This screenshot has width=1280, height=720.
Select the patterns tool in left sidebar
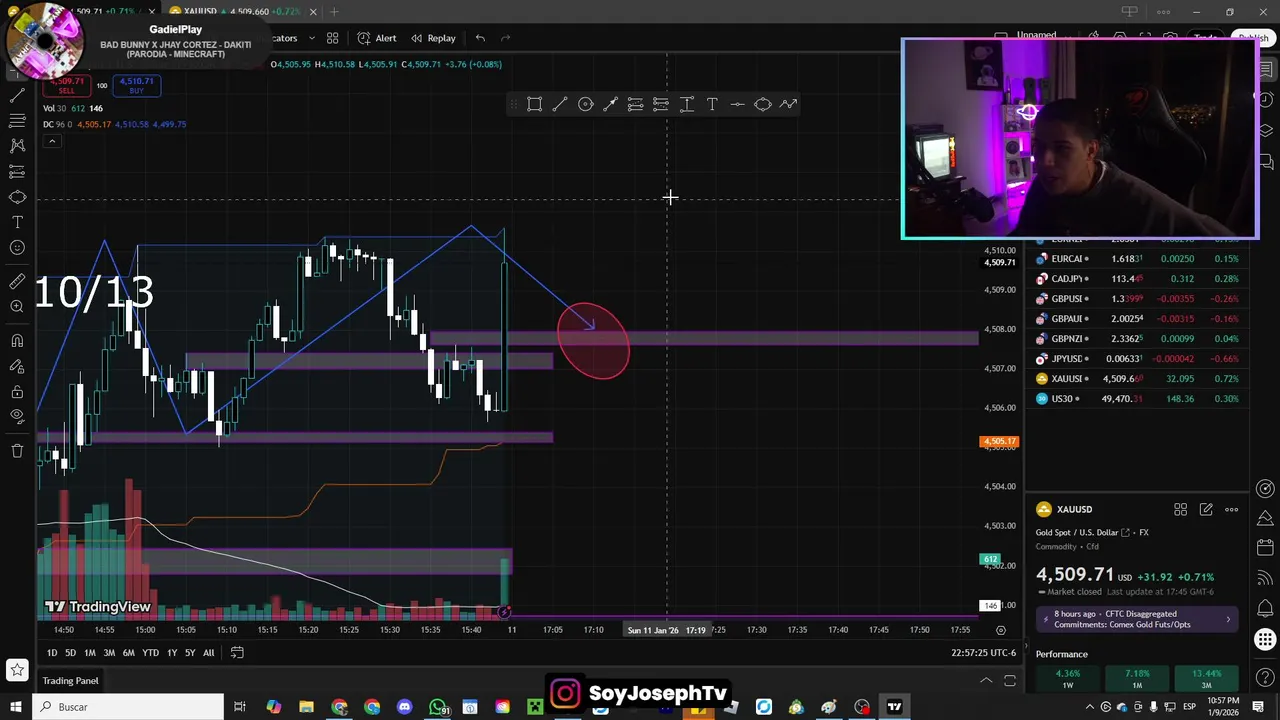pos(17,146)
